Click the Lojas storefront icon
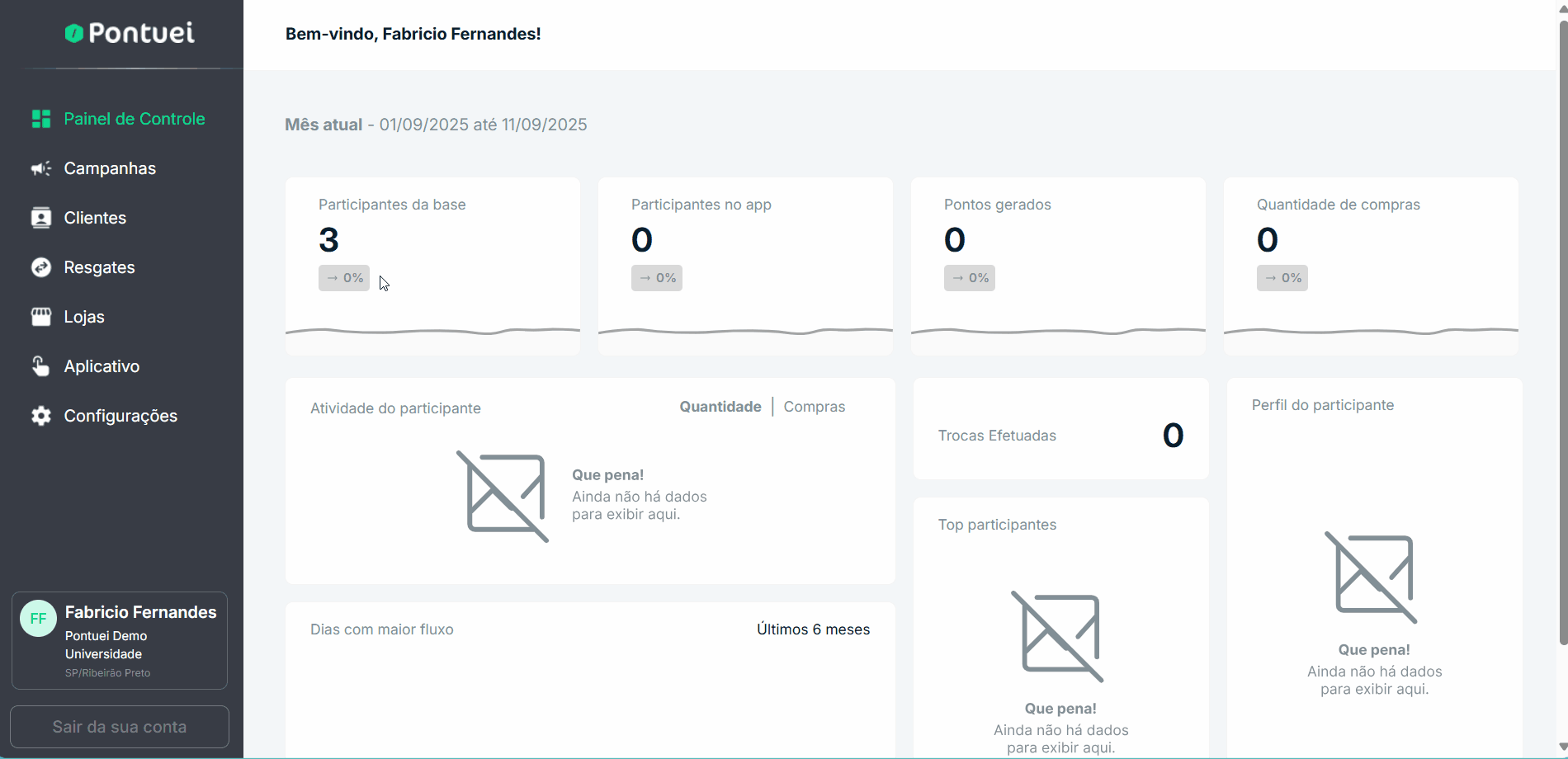Screen dimensions: 1568x759 40,317
